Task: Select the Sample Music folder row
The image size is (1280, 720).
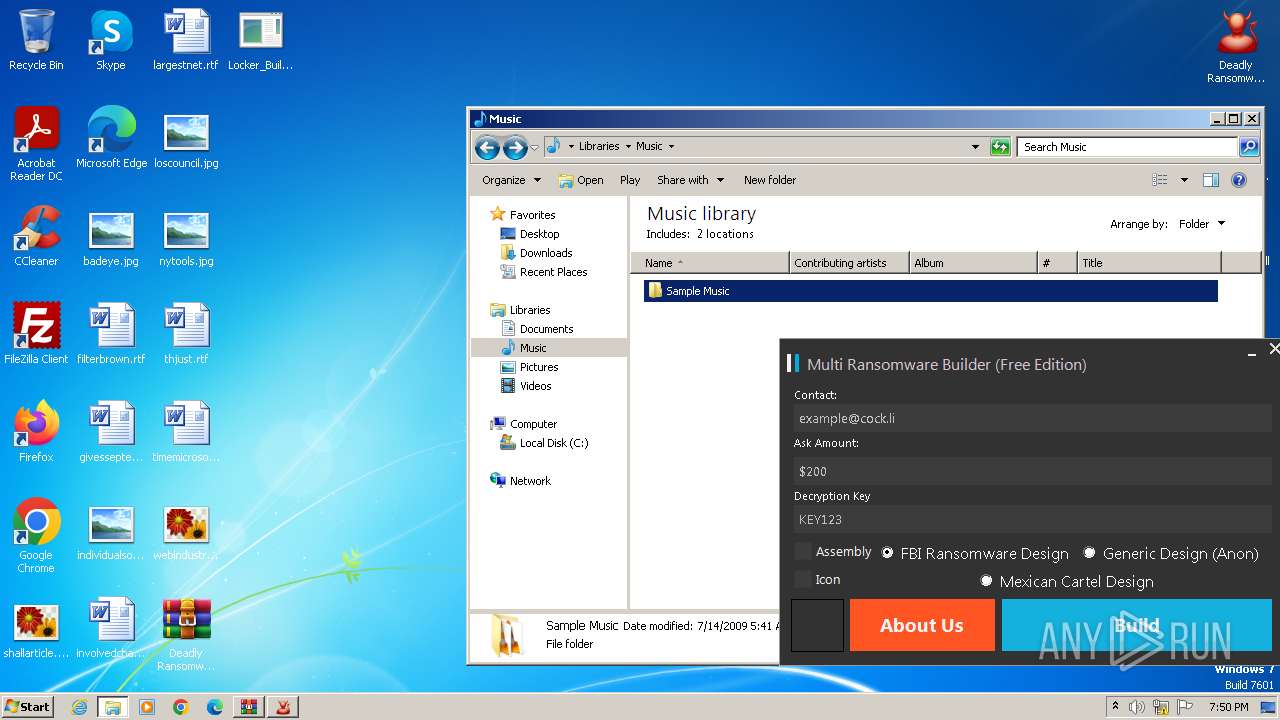Action: coord(931,291)
